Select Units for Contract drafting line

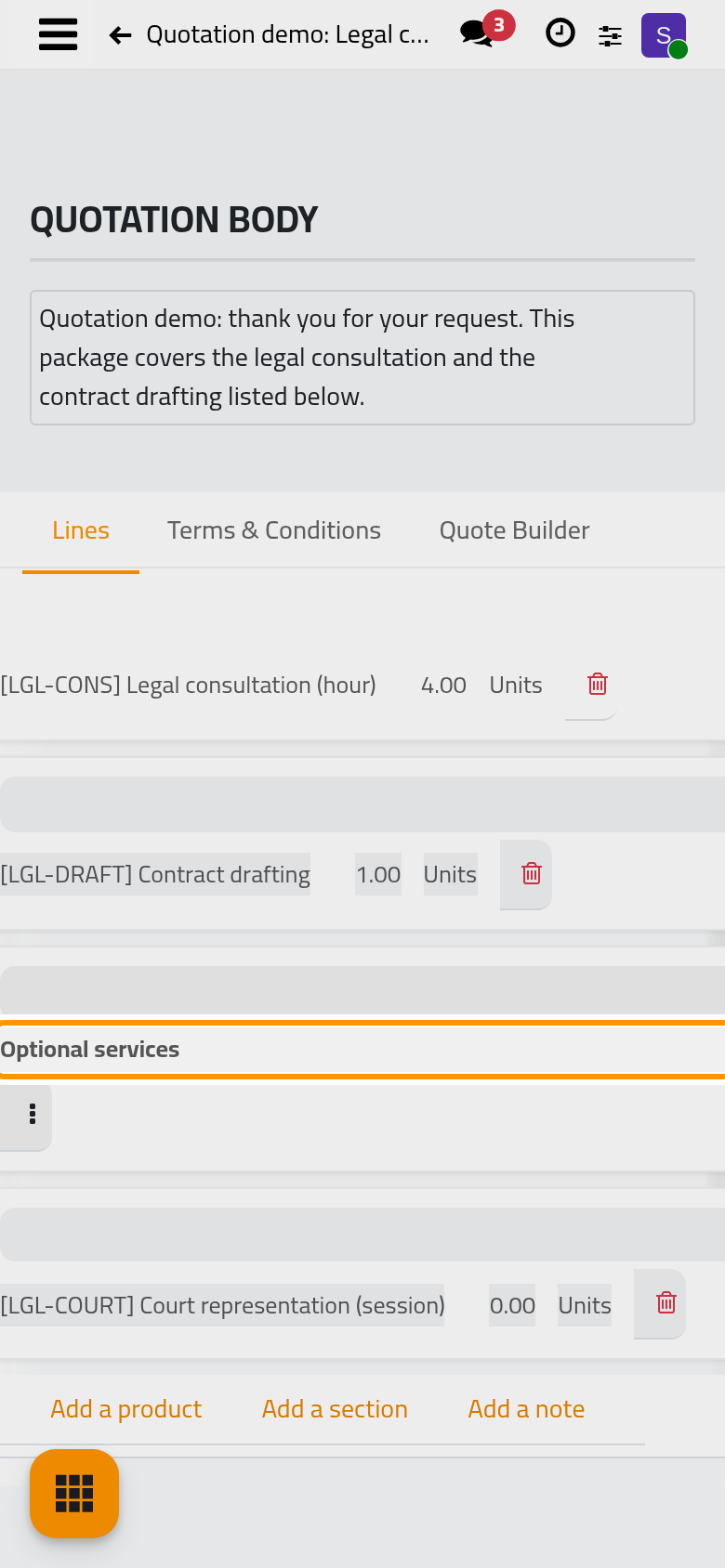[450, 874]
